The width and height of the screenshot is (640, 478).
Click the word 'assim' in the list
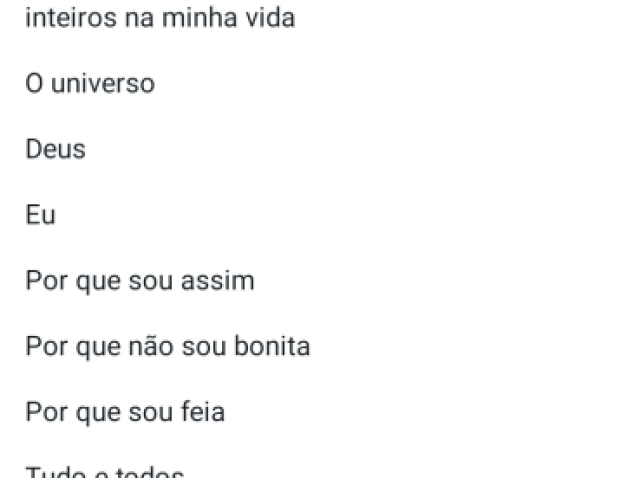tap(218, 281)
